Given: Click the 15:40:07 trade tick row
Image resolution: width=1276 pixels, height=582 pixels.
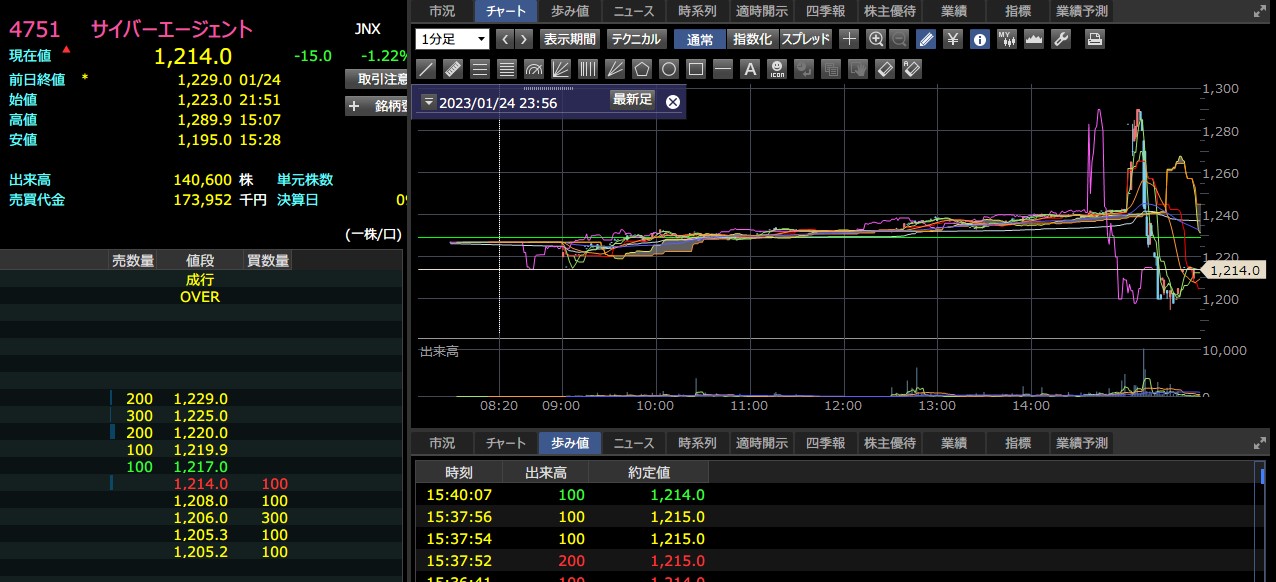Looking at the screenshot, I should coord(835,494).
